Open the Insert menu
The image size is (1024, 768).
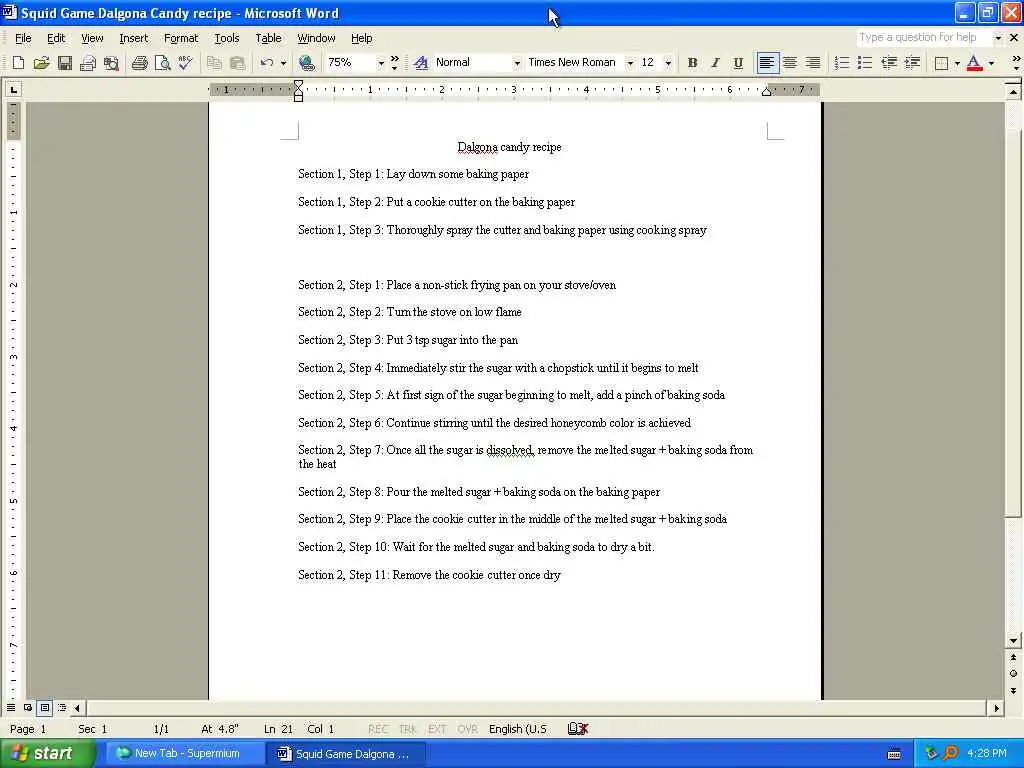click(133, 38)
